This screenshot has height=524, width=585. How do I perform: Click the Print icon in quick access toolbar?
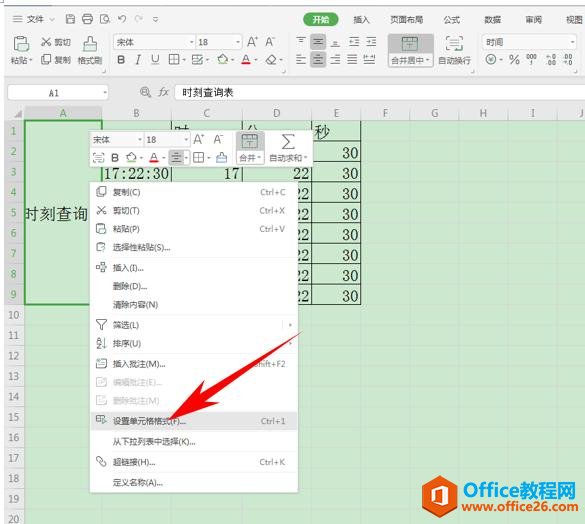(87, 19)
